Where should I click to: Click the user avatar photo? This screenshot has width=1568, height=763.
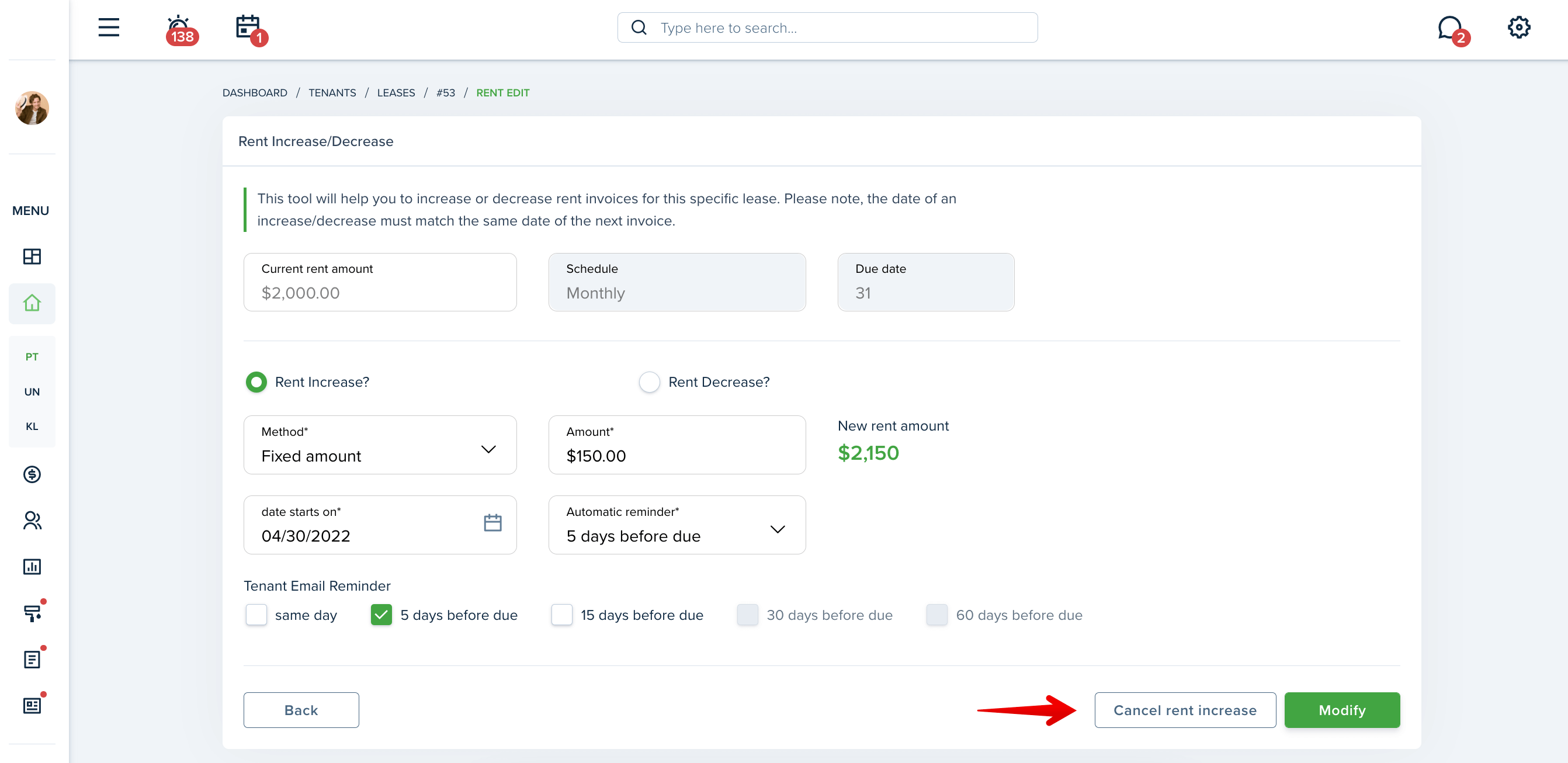[32, 107]
